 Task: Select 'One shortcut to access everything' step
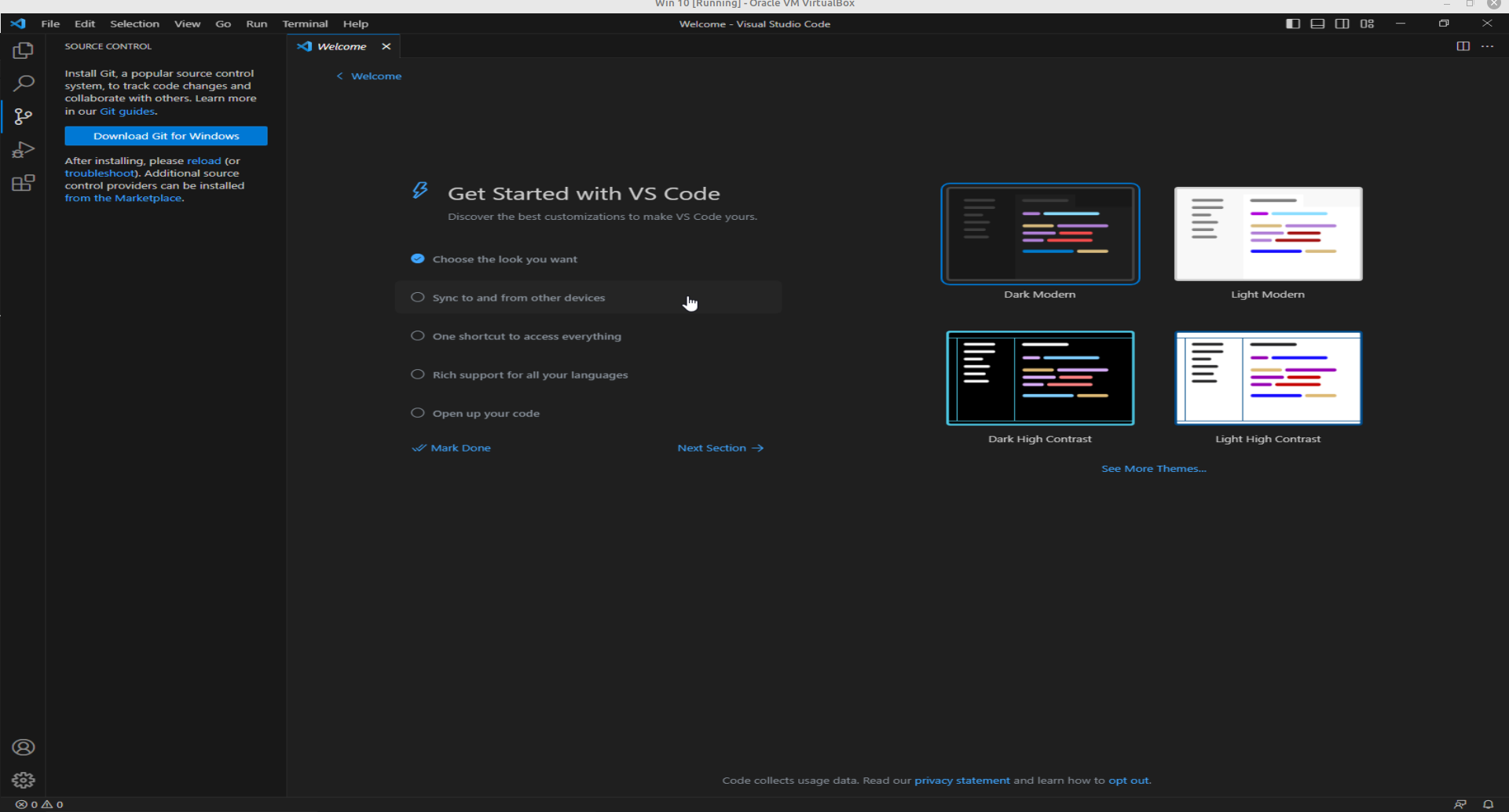(x=588, y=336)
